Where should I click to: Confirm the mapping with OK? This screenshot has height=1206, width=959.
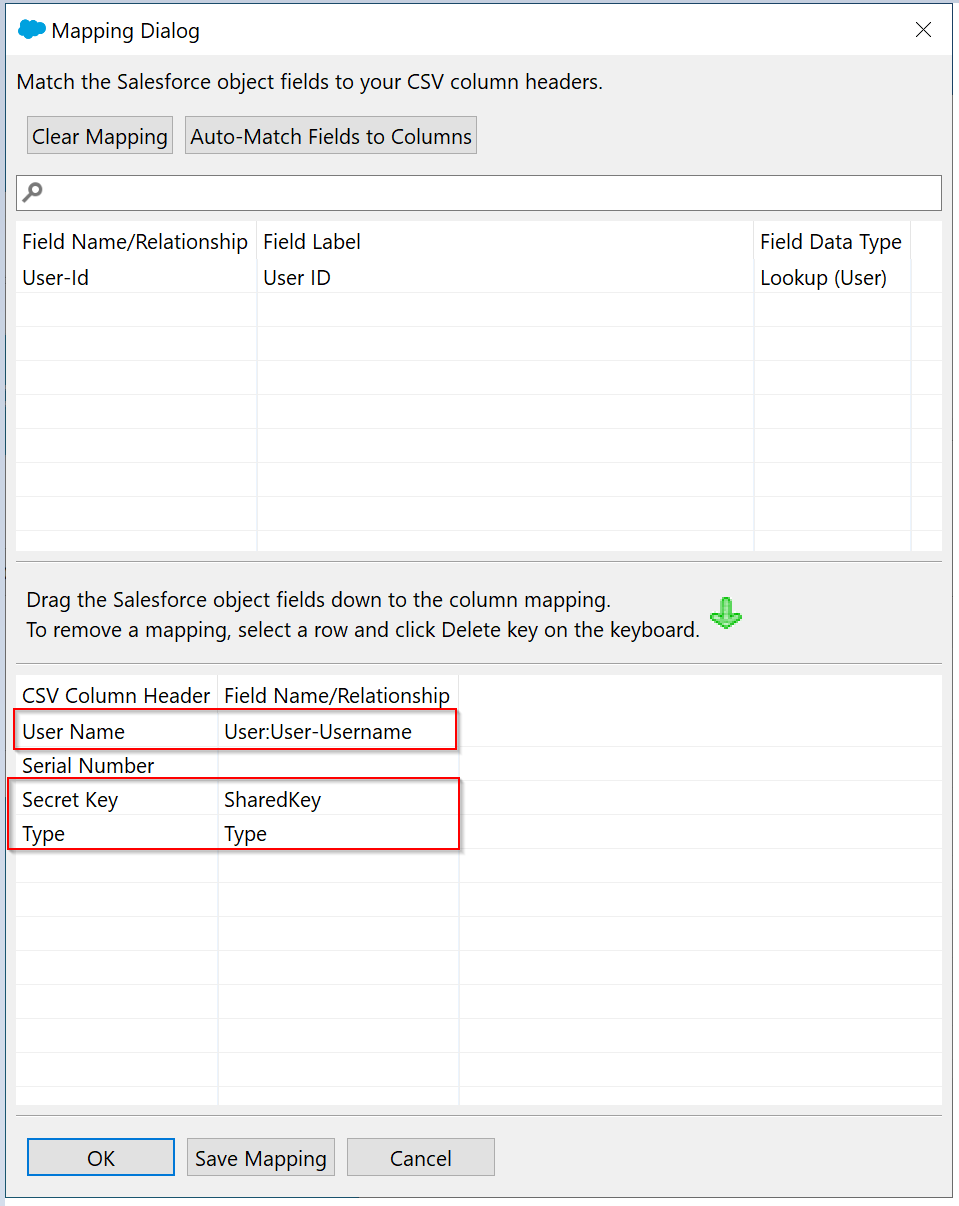pos(101,1158)
